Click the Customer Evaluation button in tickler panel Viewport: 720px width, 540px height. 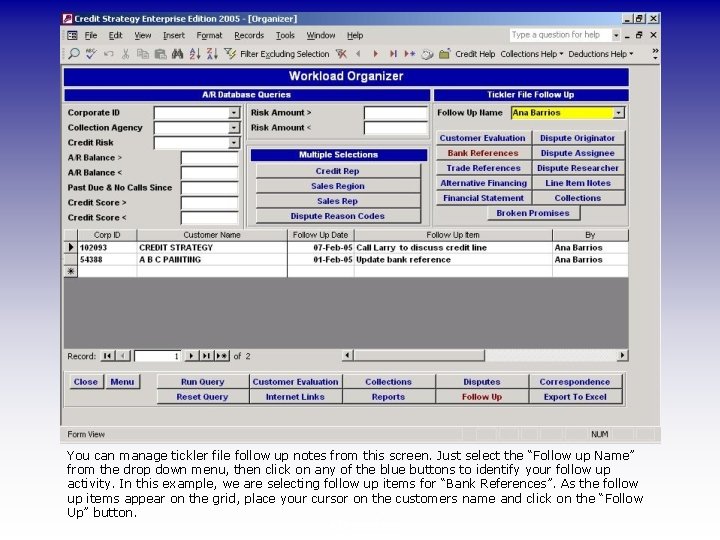pos(483,138)
